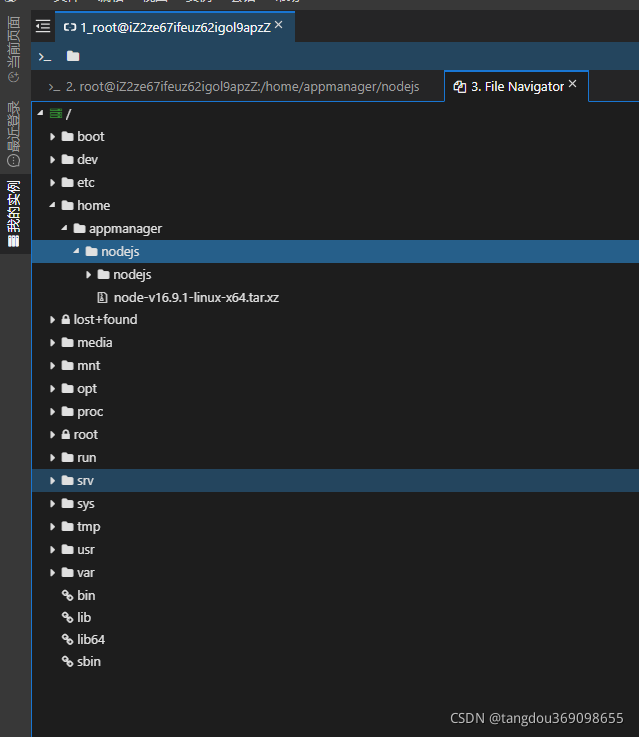Click the sidebar collapse menu icon
Screen dimensions: 639x737
[x=43, y=26]
